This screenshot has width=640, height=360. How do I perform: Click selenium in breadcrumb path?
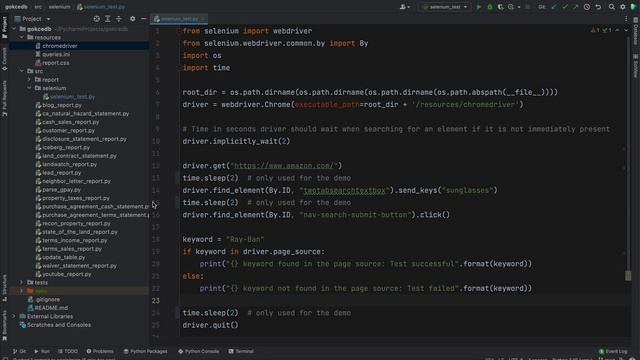tap(60, 7)
